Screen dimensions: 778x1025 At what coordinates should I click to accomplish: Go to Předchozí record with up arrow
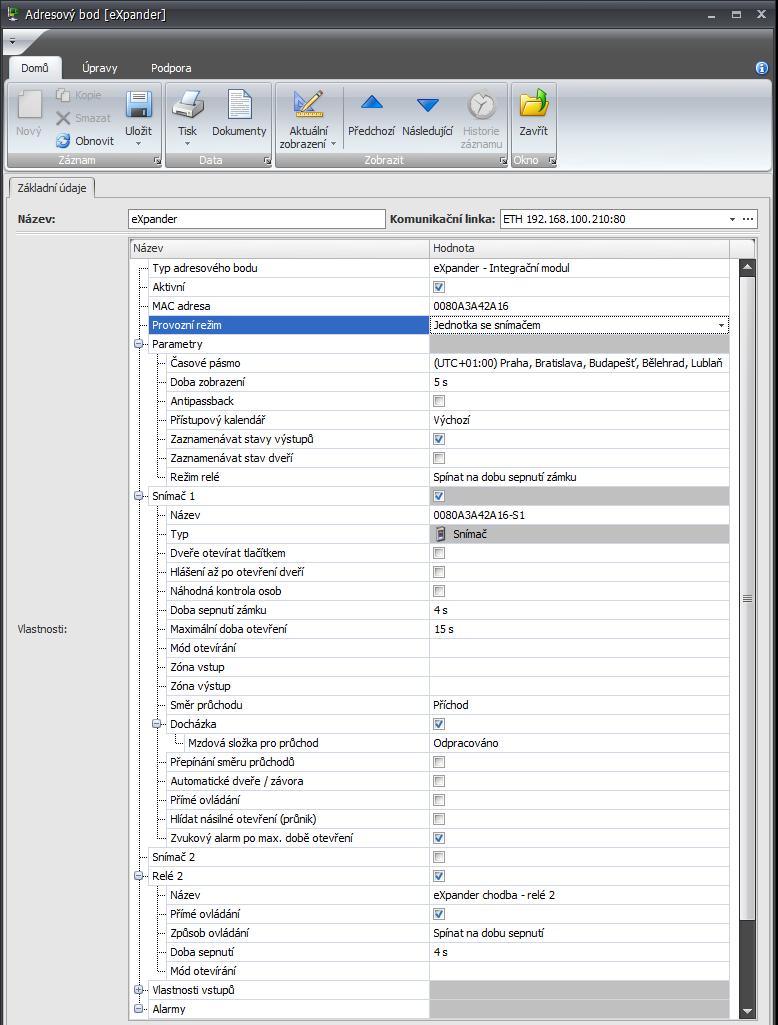[371, 102]
